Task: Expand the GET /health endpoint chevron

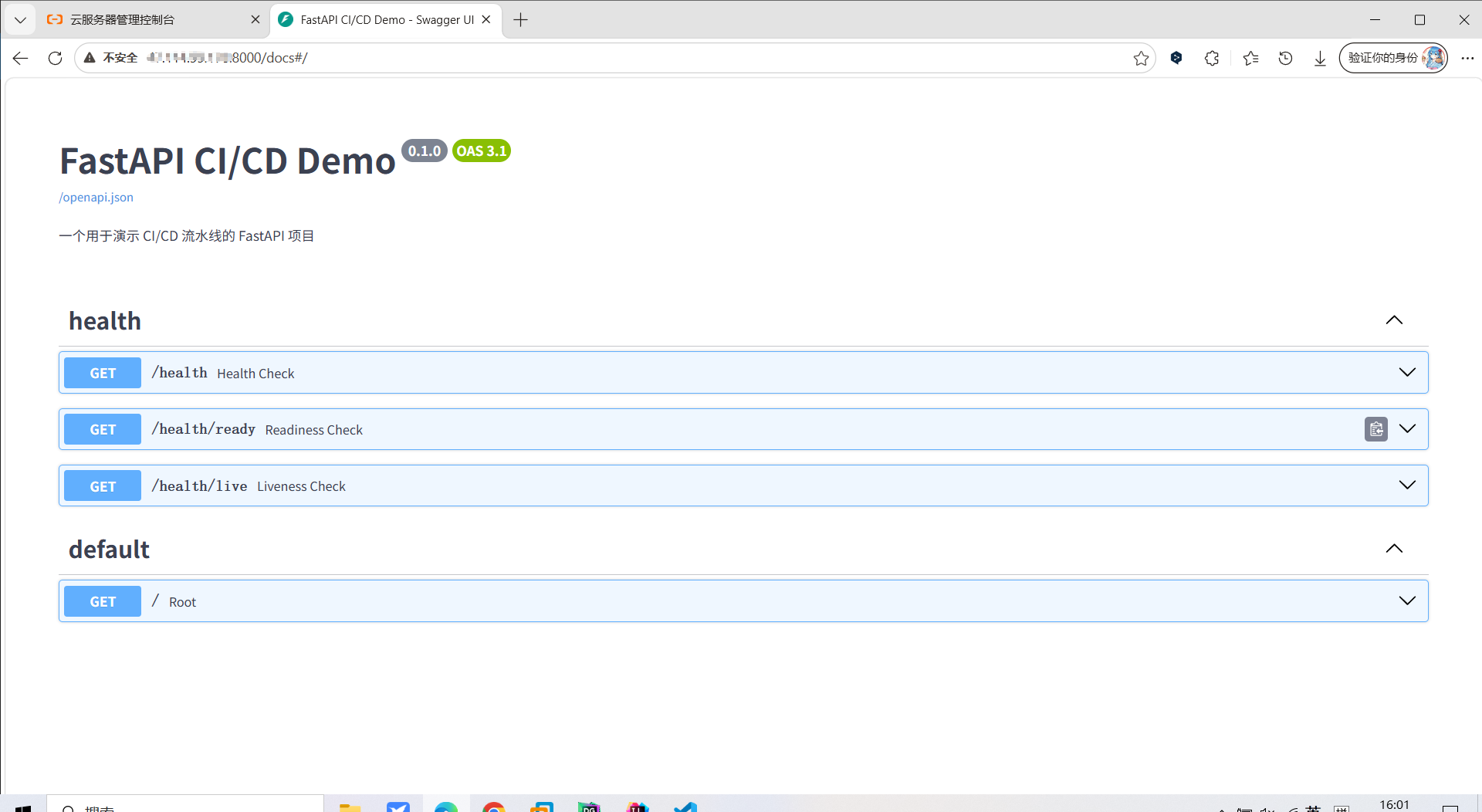Action: 1407,373
